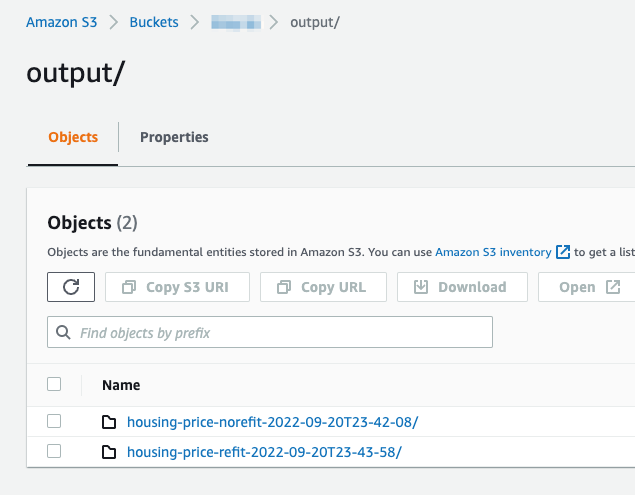Check the housing-price-refit folder checkbox
The width and height of the screenshot is (635, 495).
point(54,451)
